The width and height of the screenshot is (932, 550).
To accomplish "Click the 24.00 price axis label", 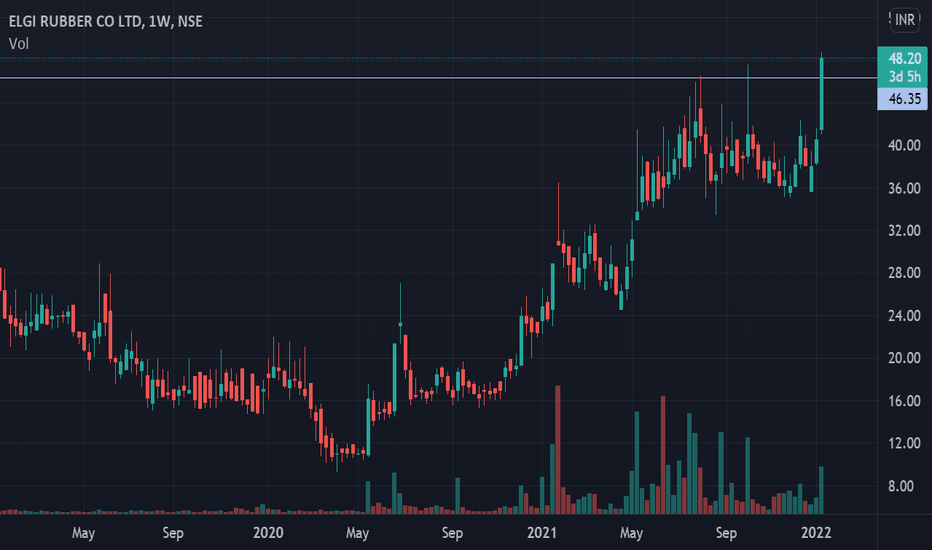I will point(903,316).
